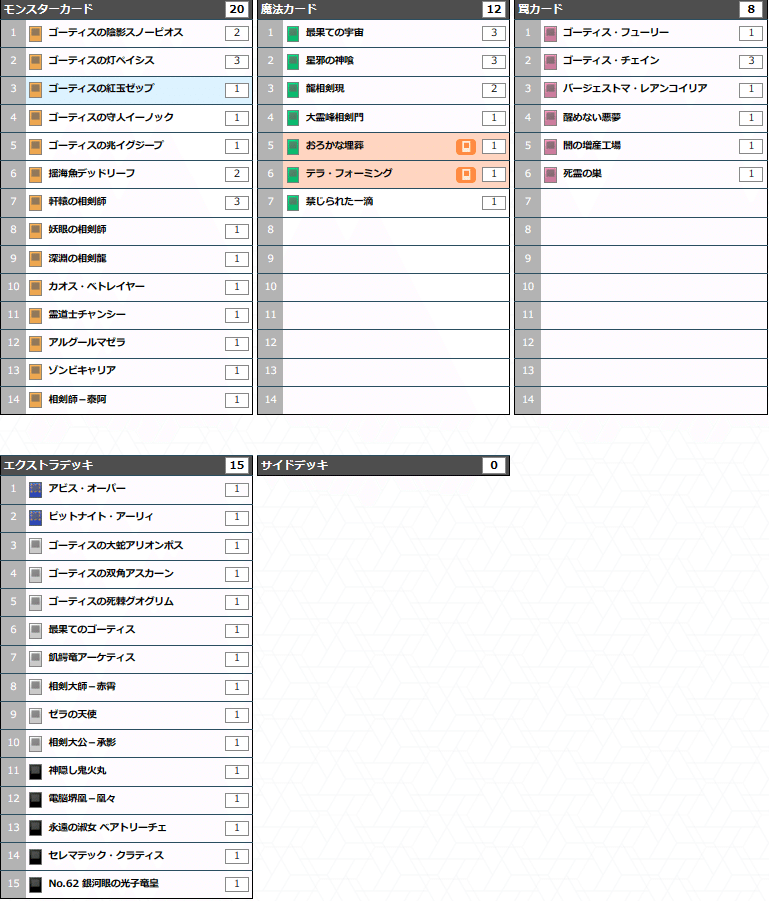Click the trap icon beside 醒めない悪夢
This screenshot has width=769, height=901.
550,118
